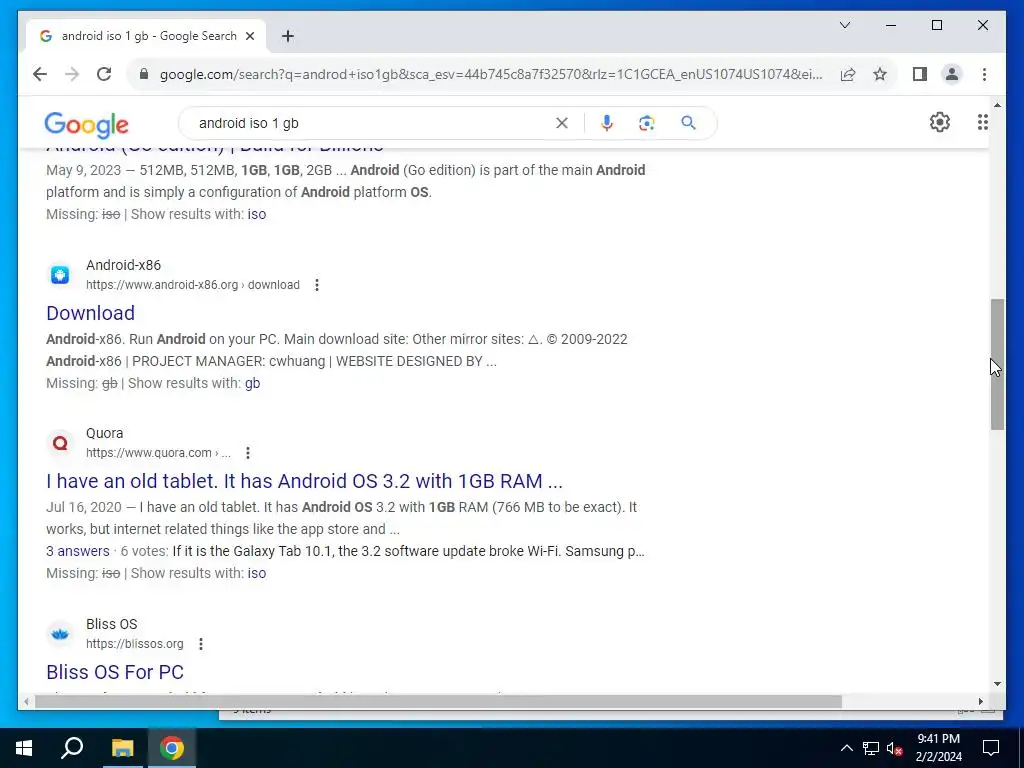Select the android iso 1 gb tab

point(147,36)
